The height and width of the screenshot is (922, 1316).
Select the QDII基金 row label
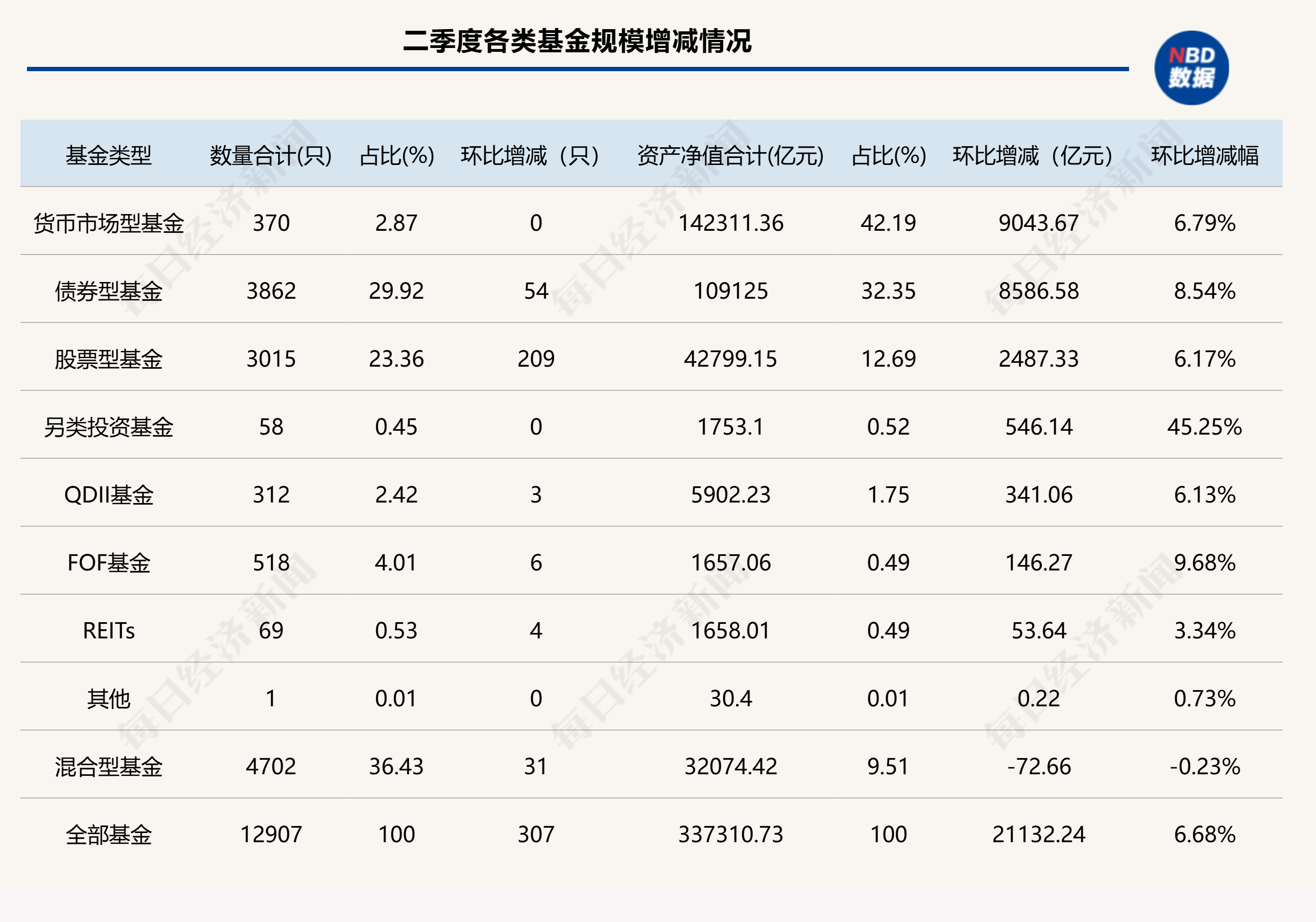click(108, 495)
